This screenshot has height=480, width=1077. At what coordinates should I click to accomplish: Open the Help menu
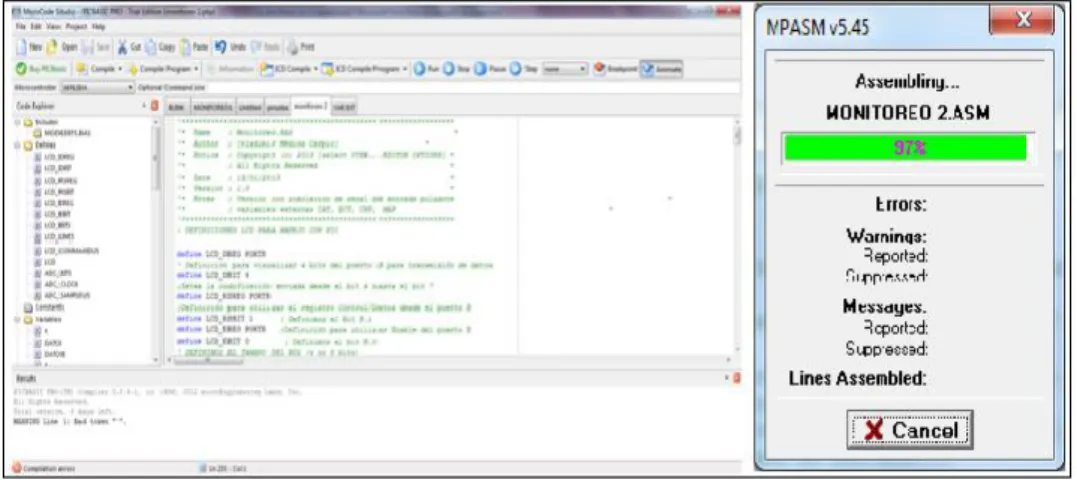pos(99,26)
